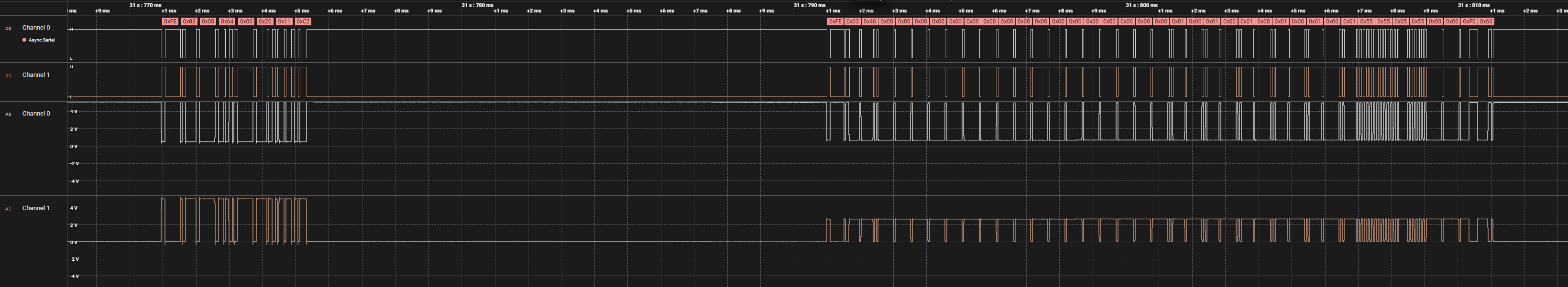Click the D0 digital channel identifier
Screen dimensions: 1568x287
tap(8, 29)
